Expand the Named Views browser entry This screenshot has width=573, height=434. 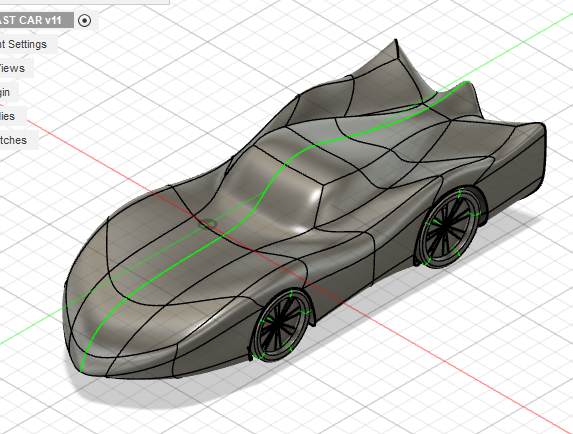16,68
